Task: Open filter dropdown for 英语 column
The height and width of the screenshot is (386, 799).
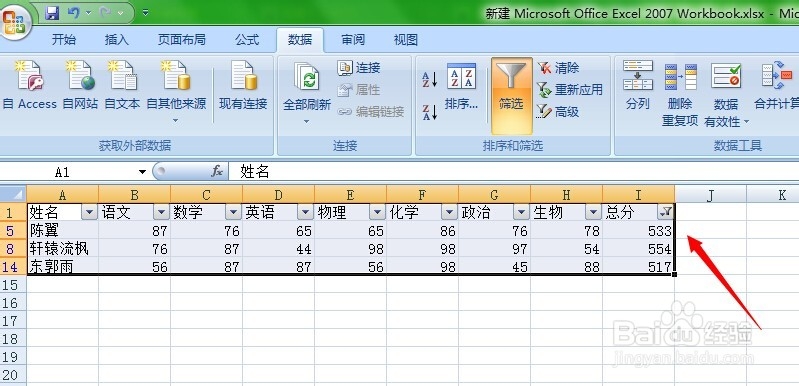Action: click(305, 212)
